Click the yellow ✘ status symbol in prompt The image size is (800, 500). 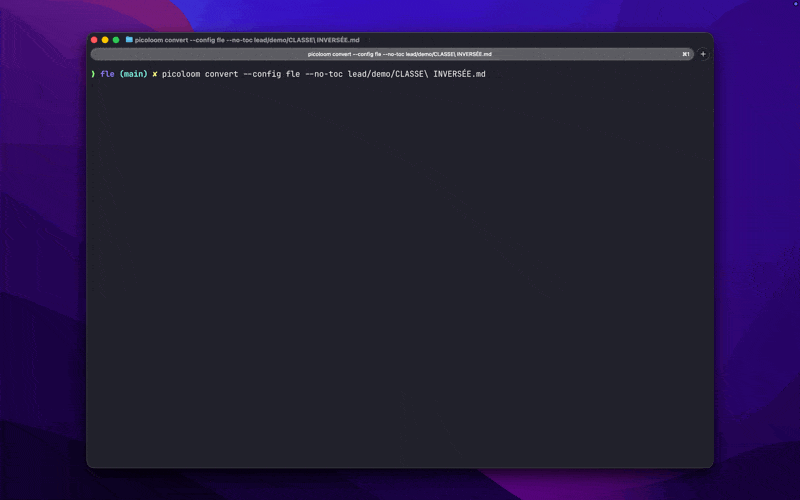click(x=155, y=74)
